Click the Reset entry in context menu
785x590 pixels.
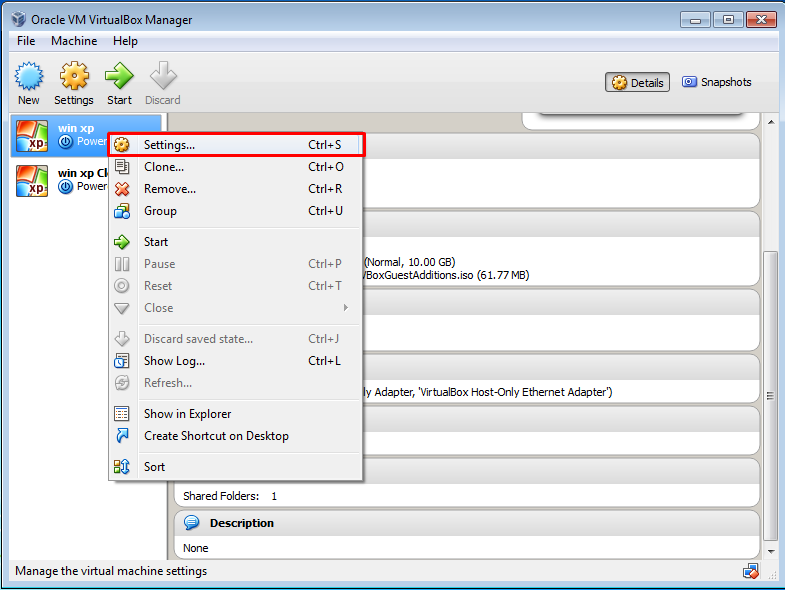click(235, 286)
